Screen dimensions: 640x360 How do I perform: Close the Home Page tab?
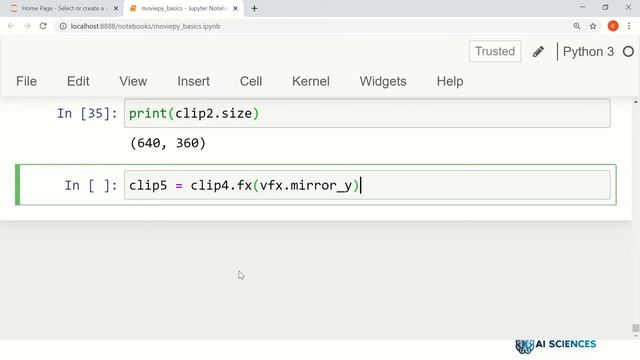click(x=116, y=8)
